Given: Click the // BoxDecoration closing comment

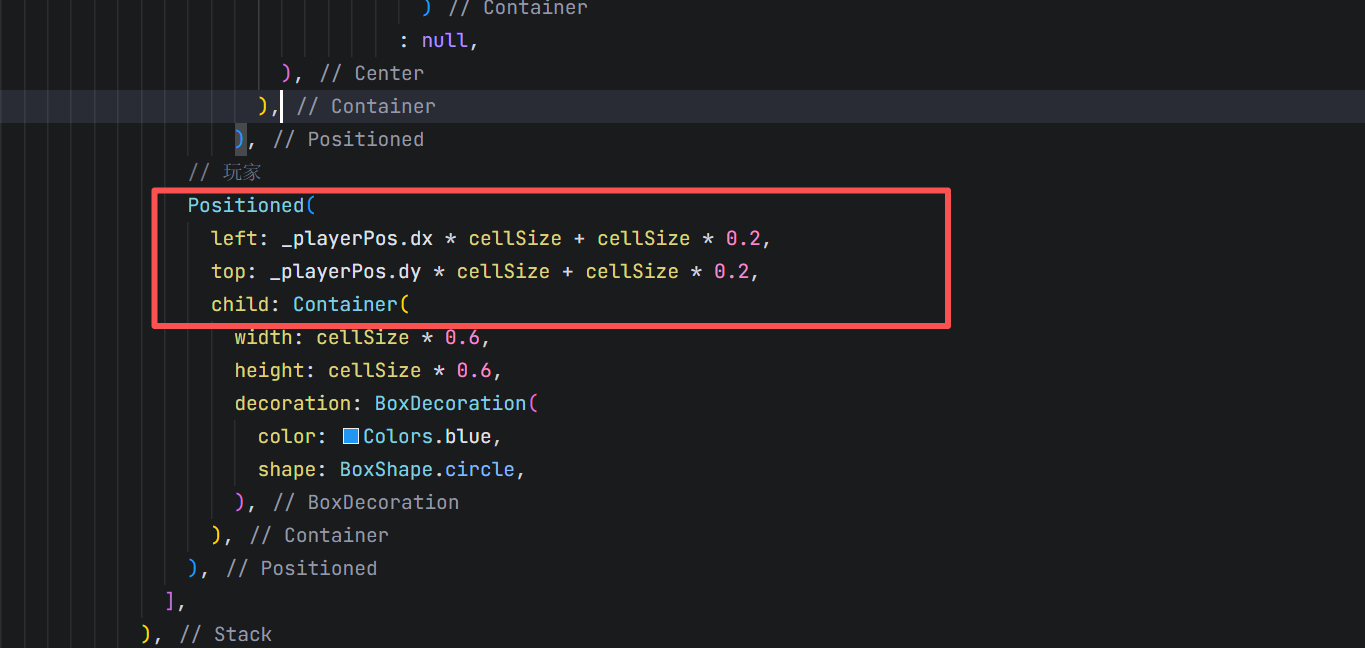Looking at the screenshot, I should point(366,502).
